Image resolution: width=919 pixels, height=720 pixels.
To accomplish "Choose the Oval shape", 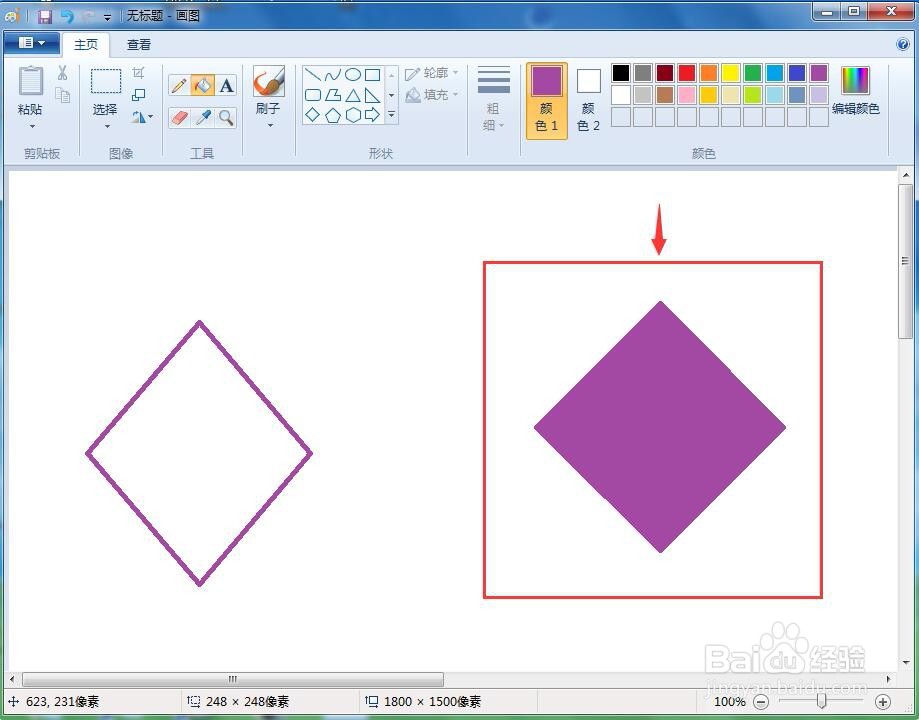I will 353,75.
